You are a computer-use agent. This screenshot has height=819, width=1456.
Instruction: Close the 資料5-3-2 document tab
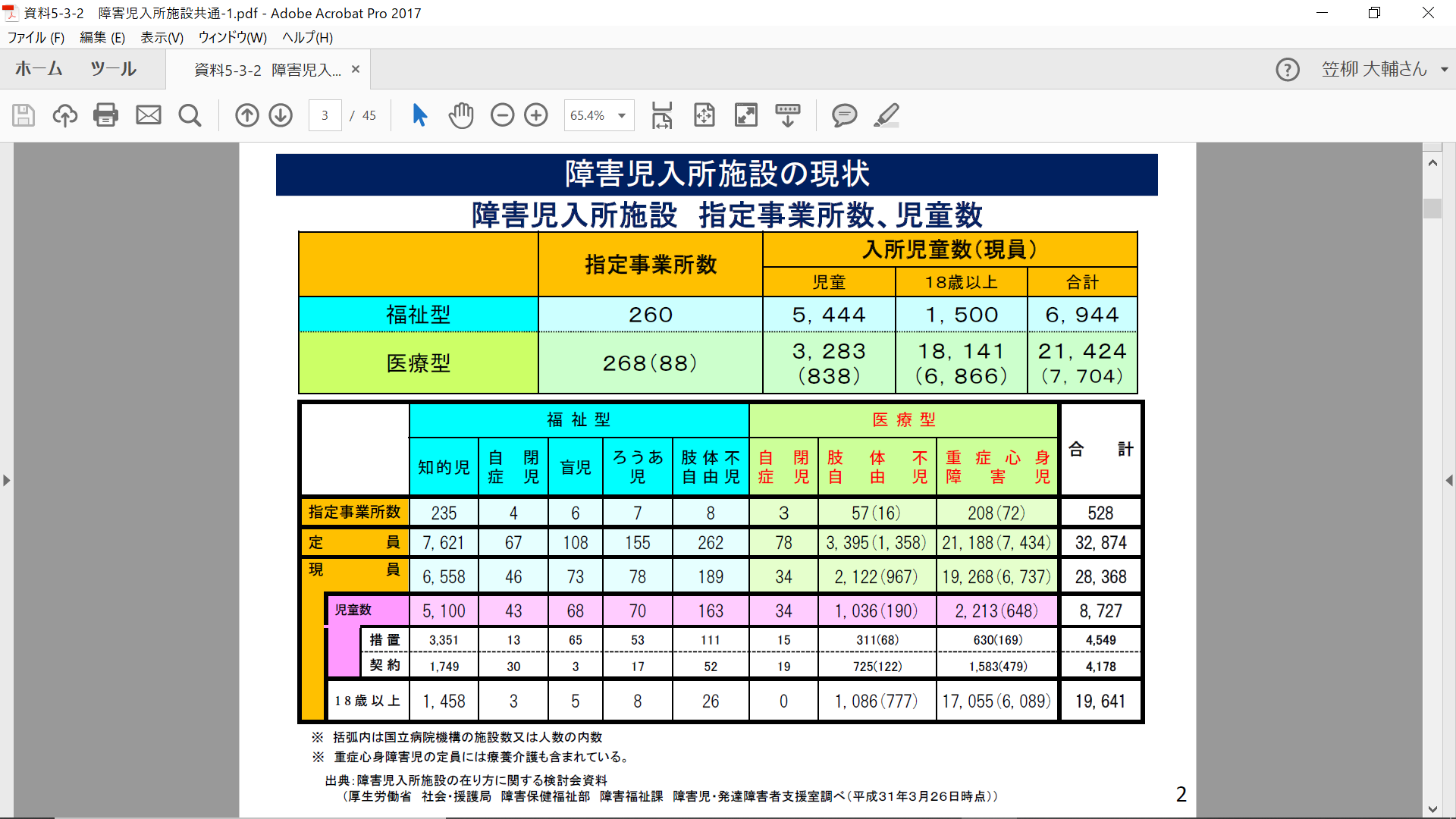(x=356, y=69)
